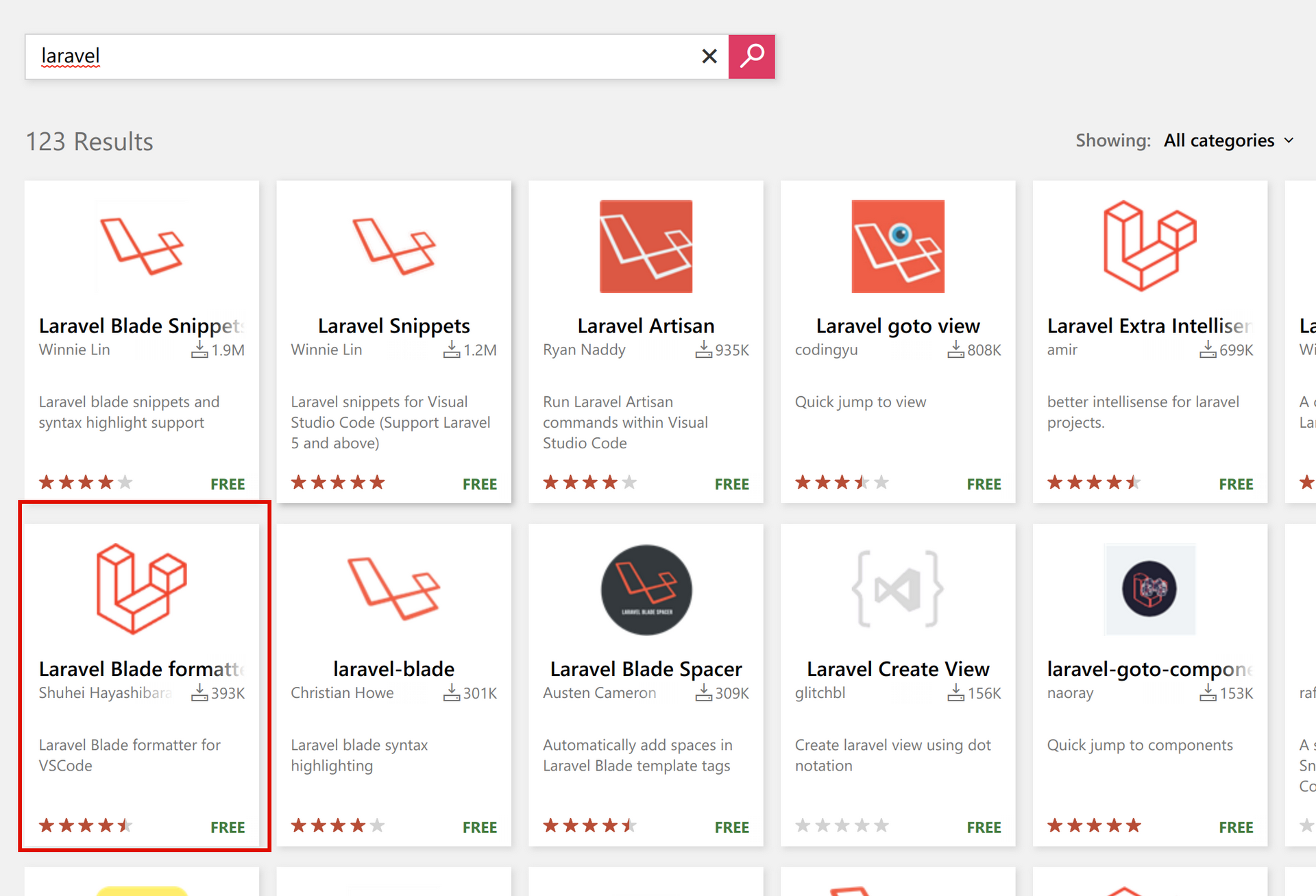Click the 123 Results heading text
The width and height of the screenshot is (1316, 896).
pyautogui.click(x=90, y=141)
